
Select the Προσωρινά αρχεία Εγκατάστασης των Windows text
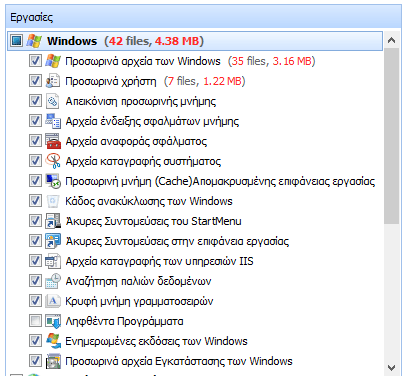[179, 361]
